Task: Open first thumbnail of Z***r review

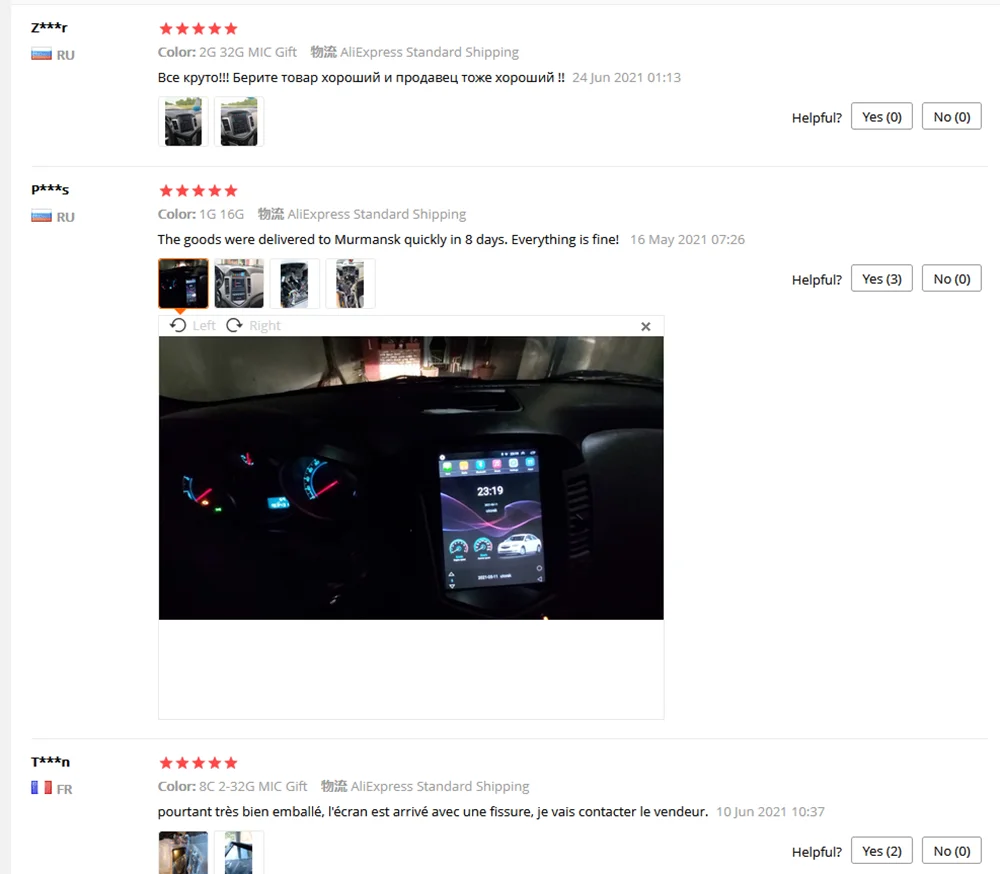Action: (183, 122)
